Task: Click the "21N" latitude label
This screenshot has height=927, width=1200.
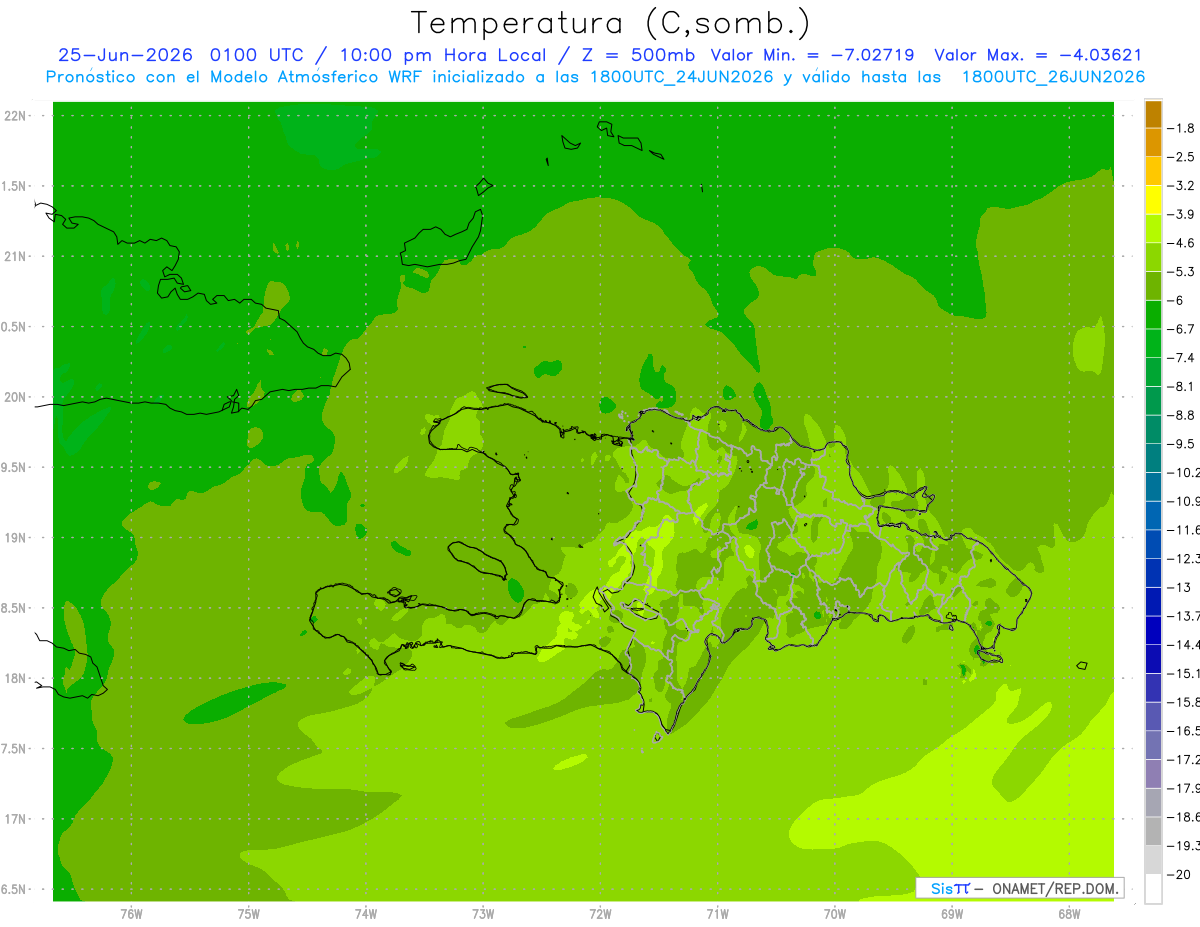Action: click(16, 257)
